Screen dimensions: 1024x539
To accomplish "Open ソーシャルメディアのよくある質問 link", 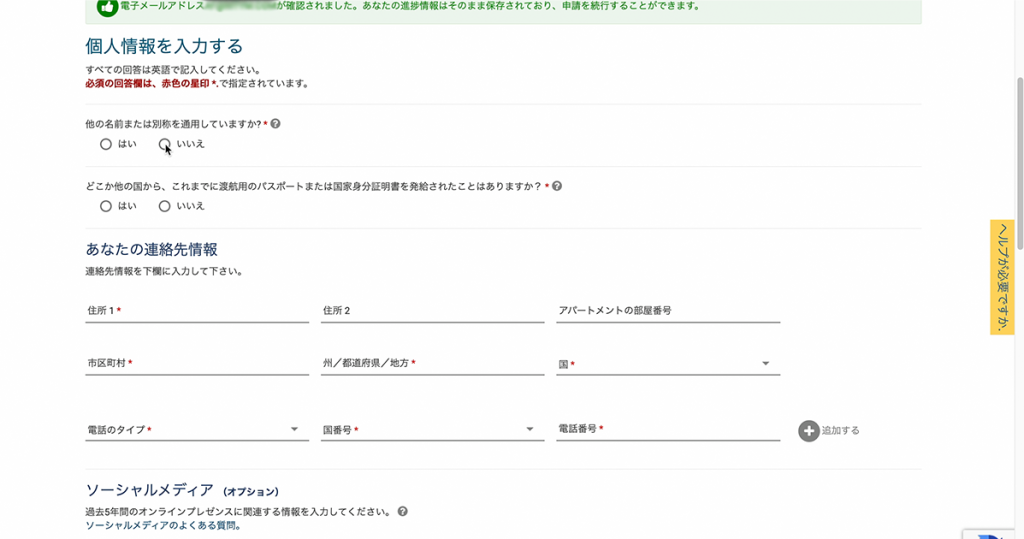I will click(163, 525).
